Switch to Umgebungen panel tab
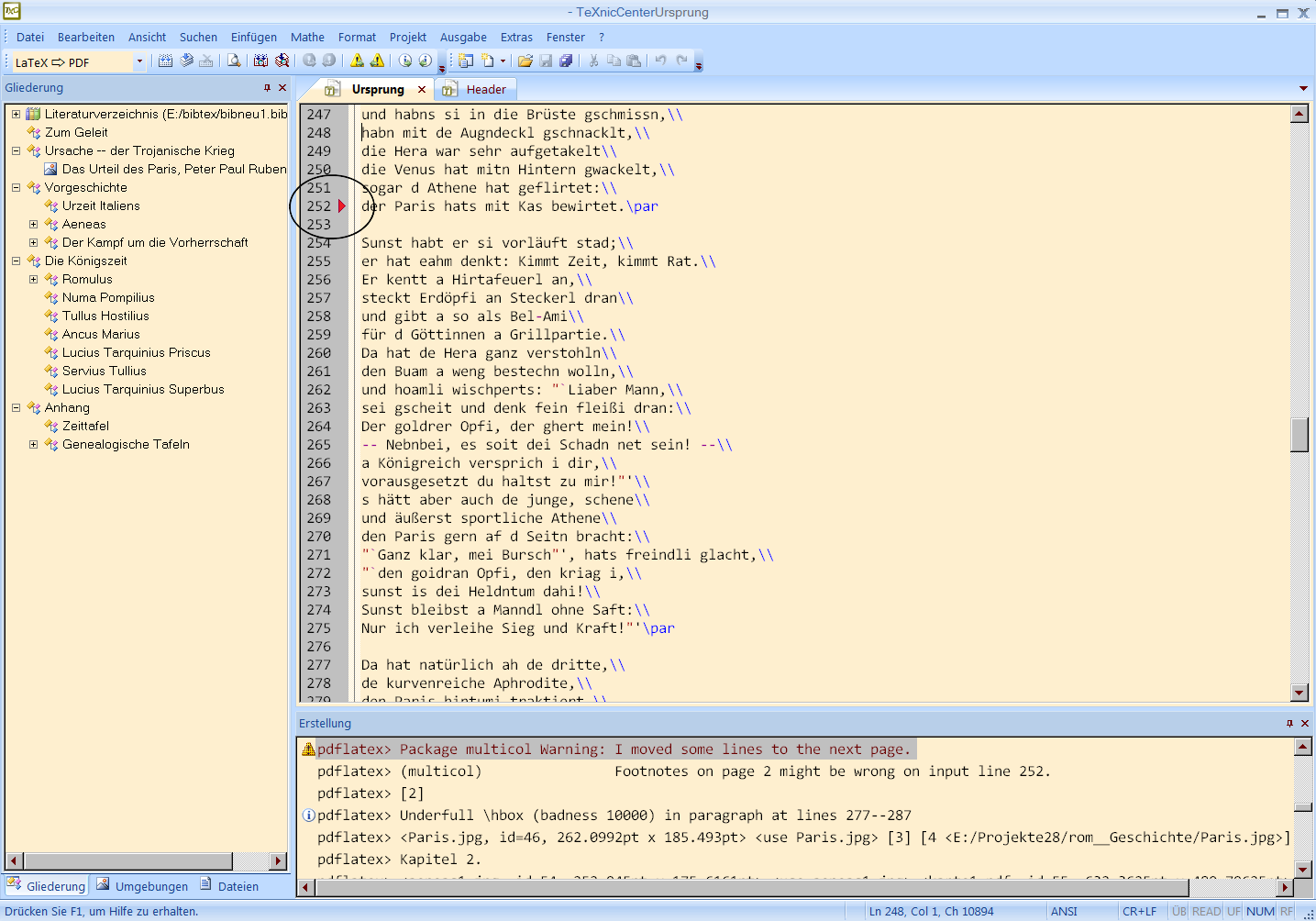 tap(142, 886)
